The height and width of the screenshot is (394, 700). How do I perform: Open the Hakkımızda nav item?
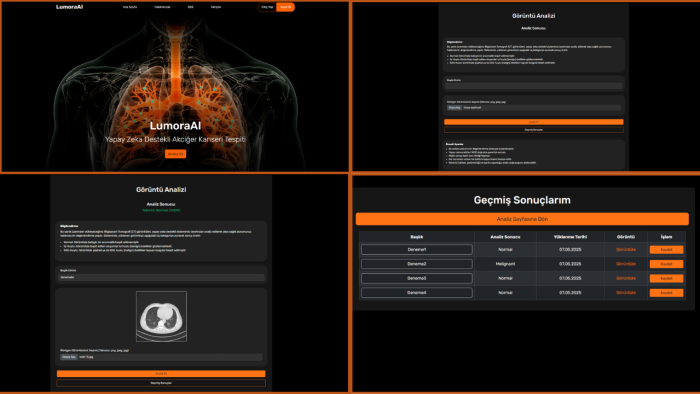[162, 7]
